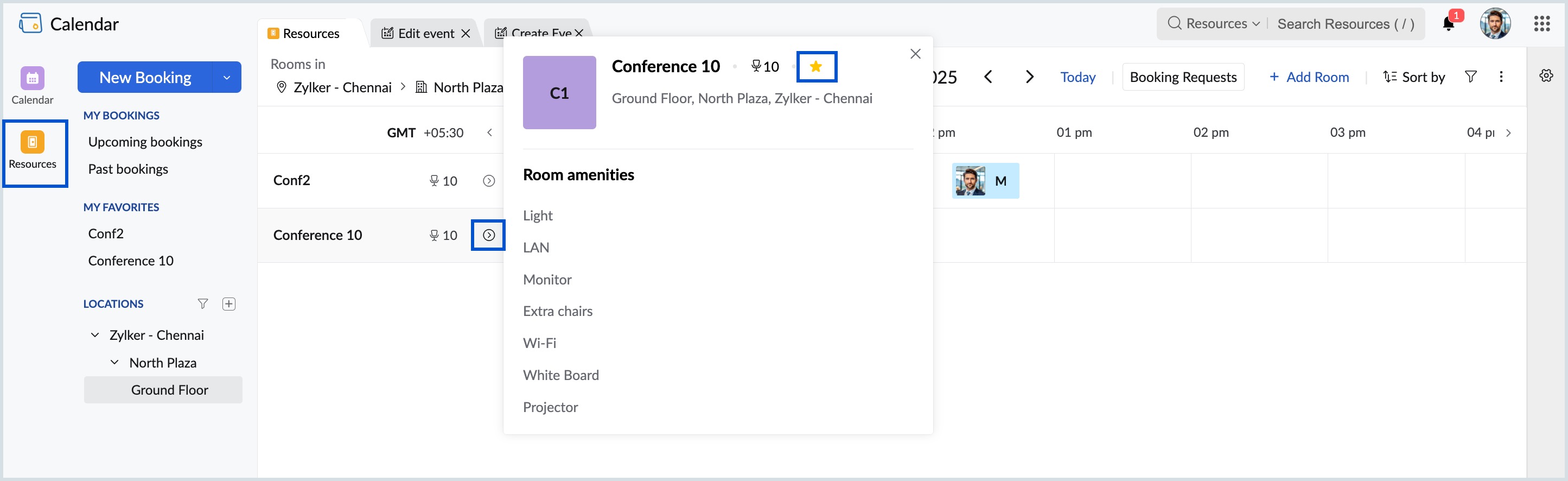Open Upcoming bookings list

point(145,142)
